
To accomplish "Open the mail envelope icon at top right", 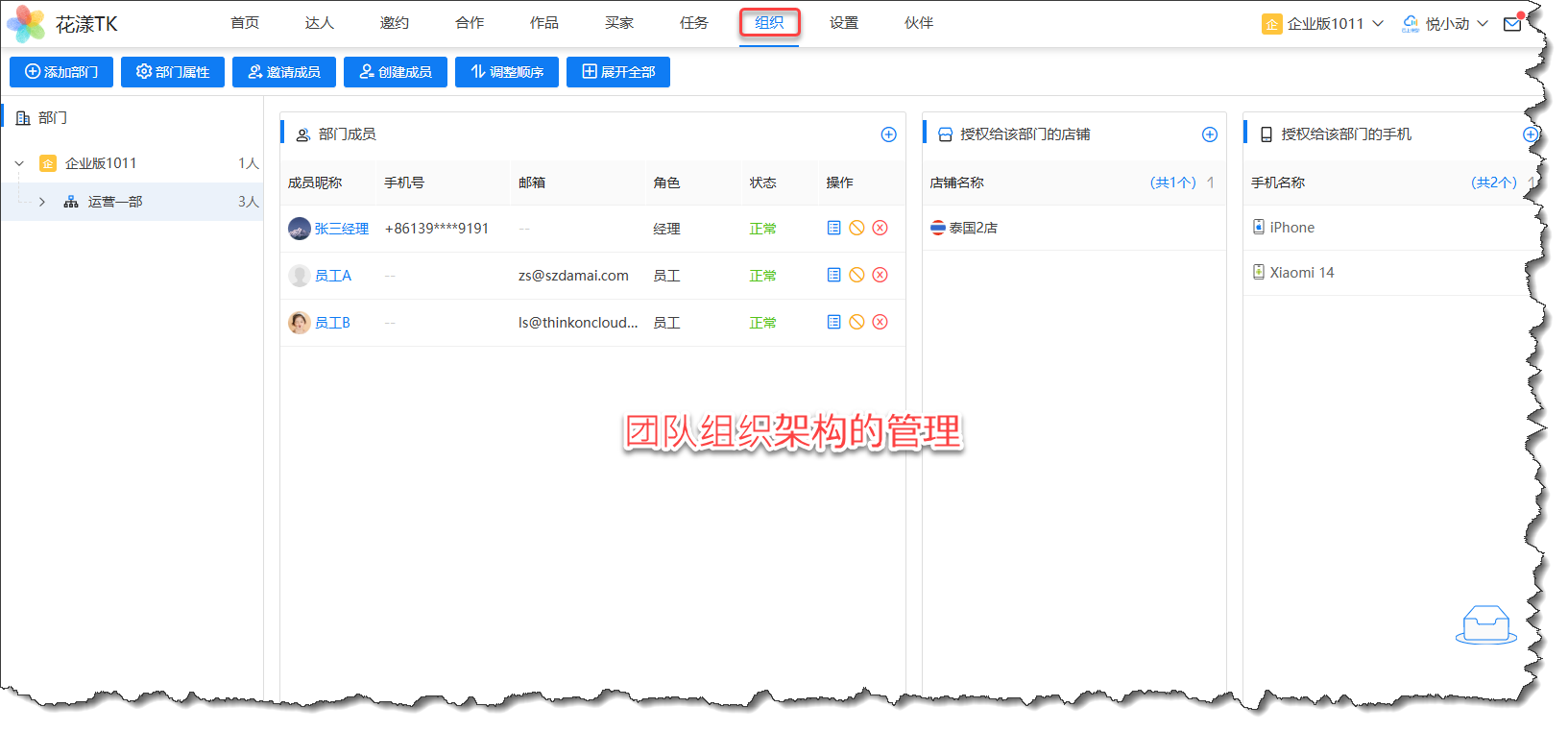I will [x=1512, y=24].
